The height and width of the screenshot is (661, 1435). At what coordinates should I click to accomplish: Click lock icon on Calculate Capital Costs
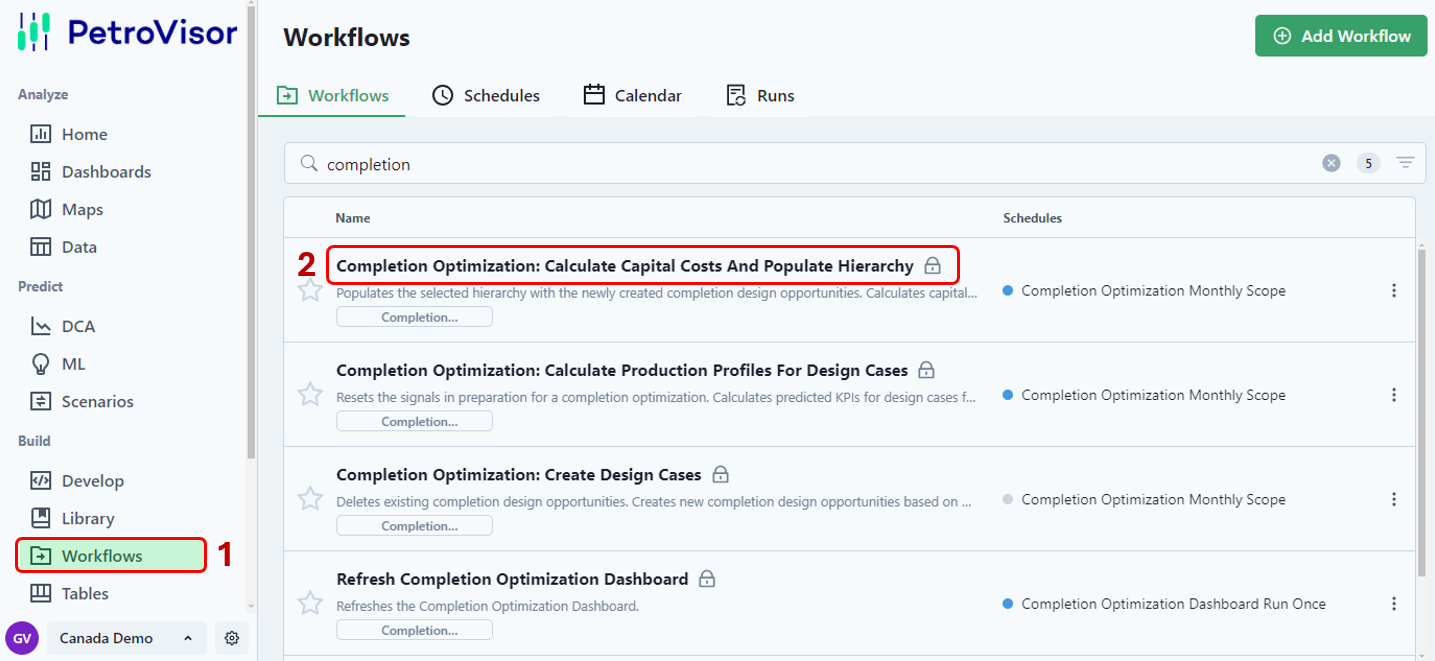click(x=933, y=266)
